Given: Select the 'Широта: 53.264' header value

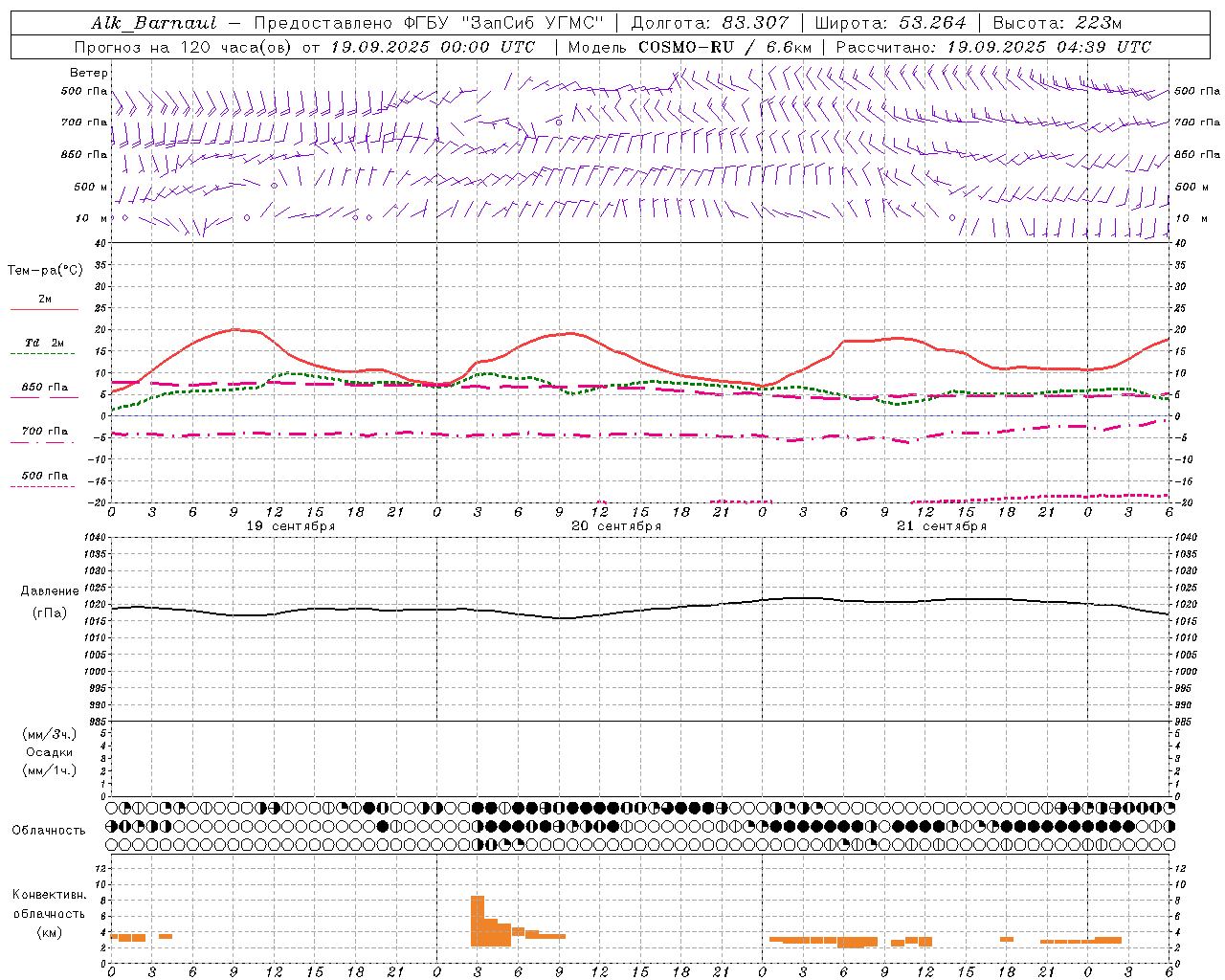Looking at the screenshot, I should point(890,23).
